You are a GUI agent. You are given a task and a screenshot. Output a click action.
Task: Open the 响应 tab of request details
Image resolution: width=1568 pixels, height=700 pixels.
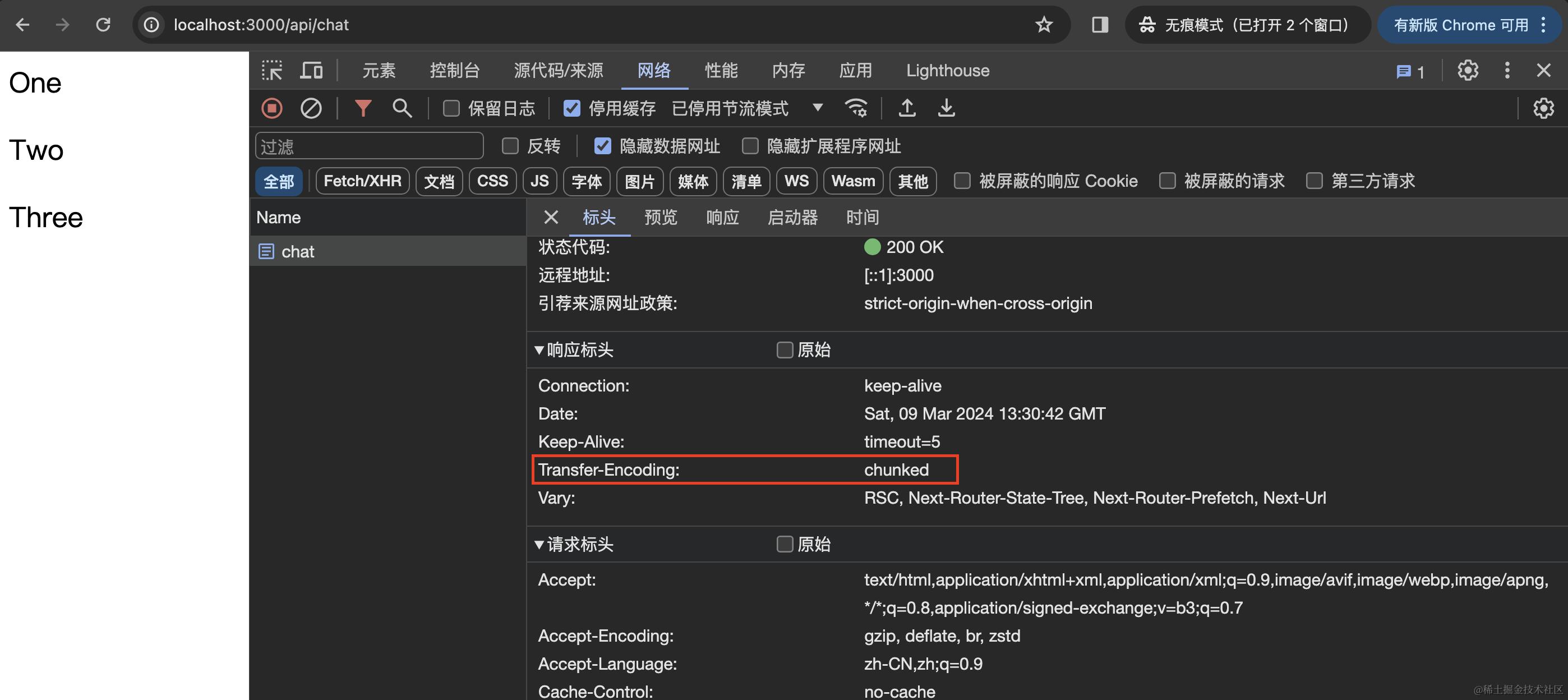coord(722,217)
